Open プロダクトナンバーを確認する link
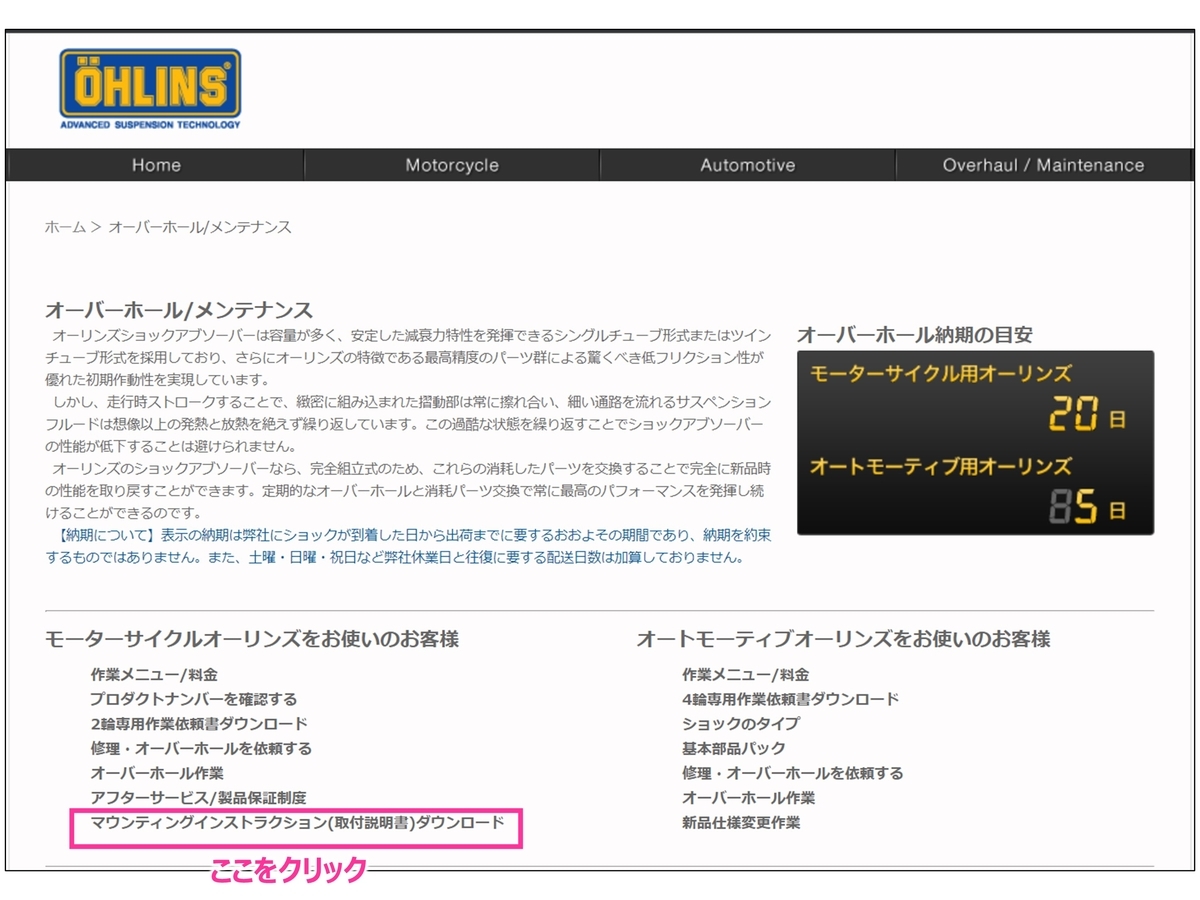The height and width of the screenshot is (900, 1200). (193, 699)
